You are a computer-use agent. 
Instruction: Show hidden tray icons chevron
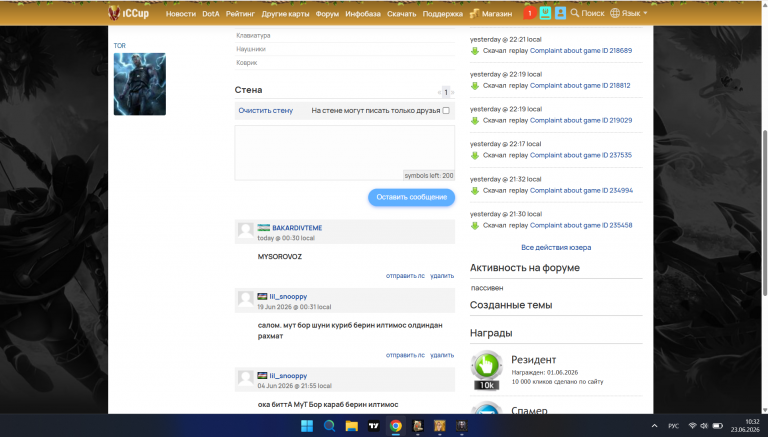(x=654, y=426)
